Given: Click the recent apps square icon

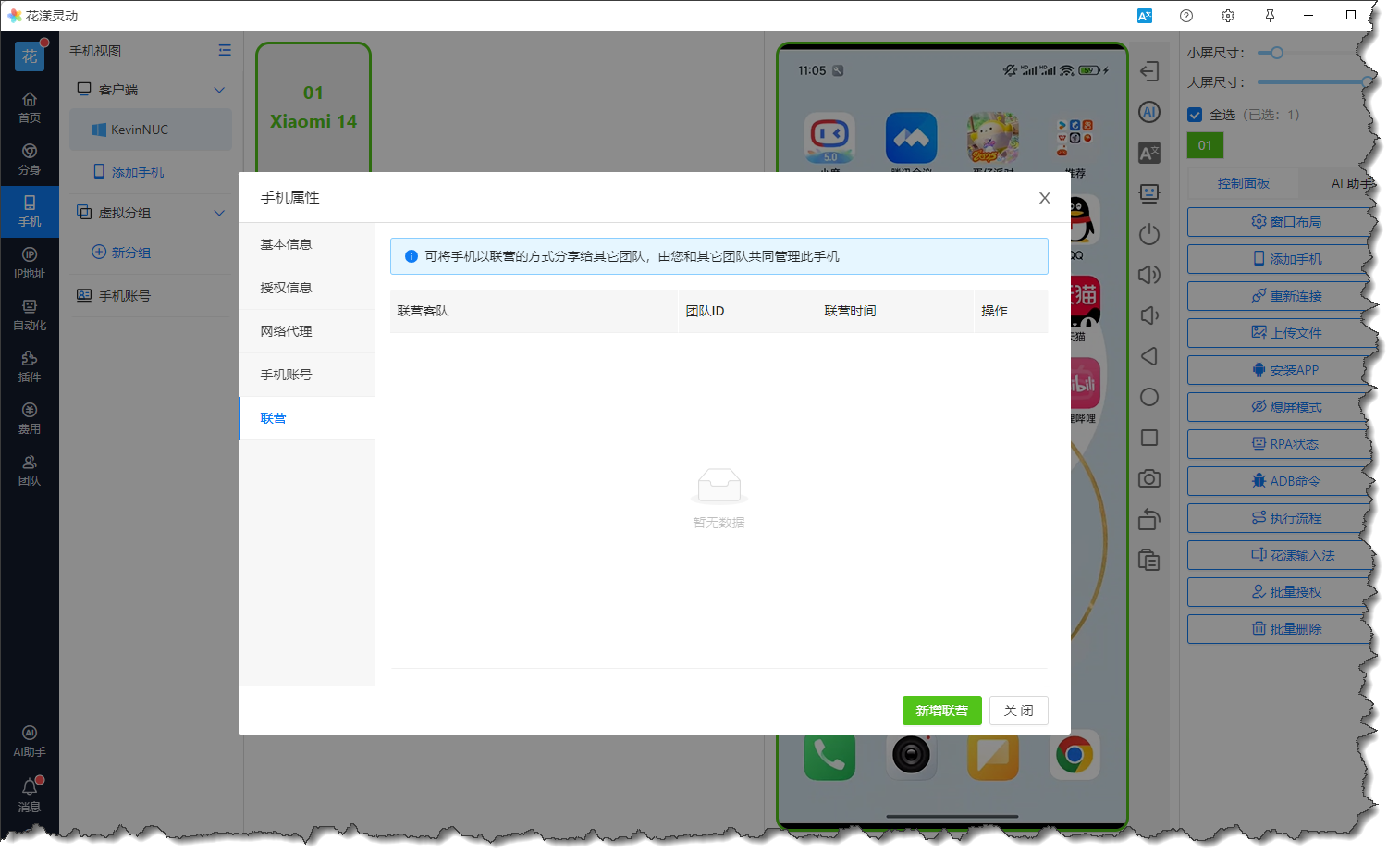Looking at the screenshot, I should pyautogui.click(x=1149, y=438).
